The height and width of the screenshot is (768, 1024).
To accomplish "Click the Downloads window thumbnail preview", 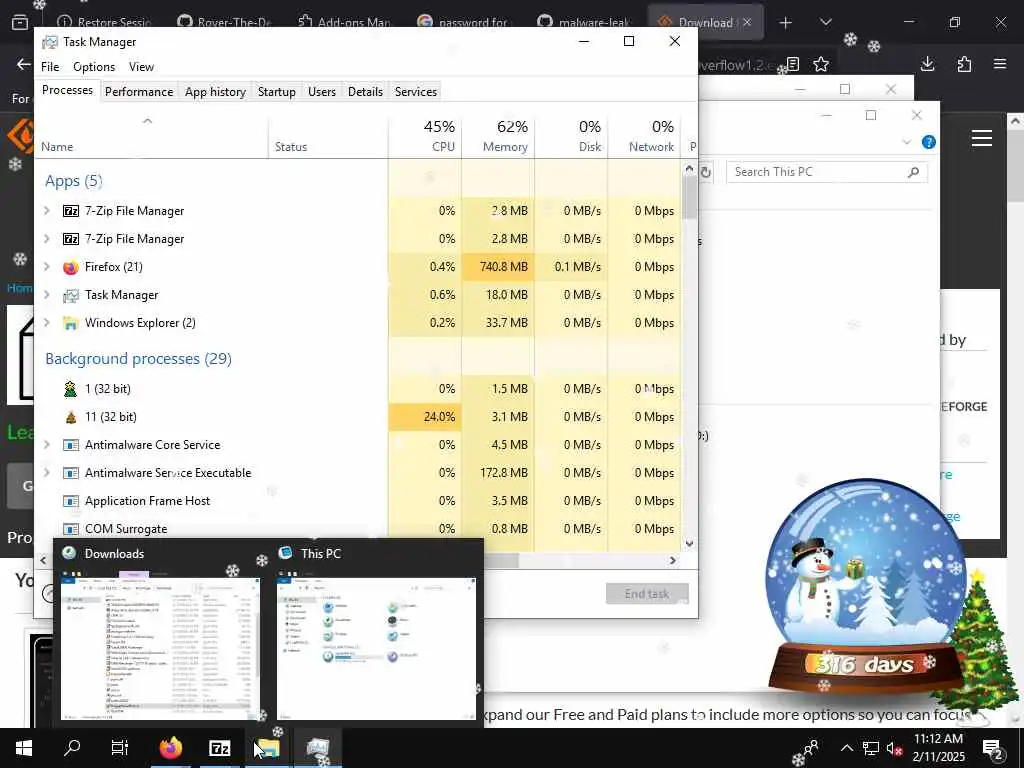I will click(x=161, y=647).
